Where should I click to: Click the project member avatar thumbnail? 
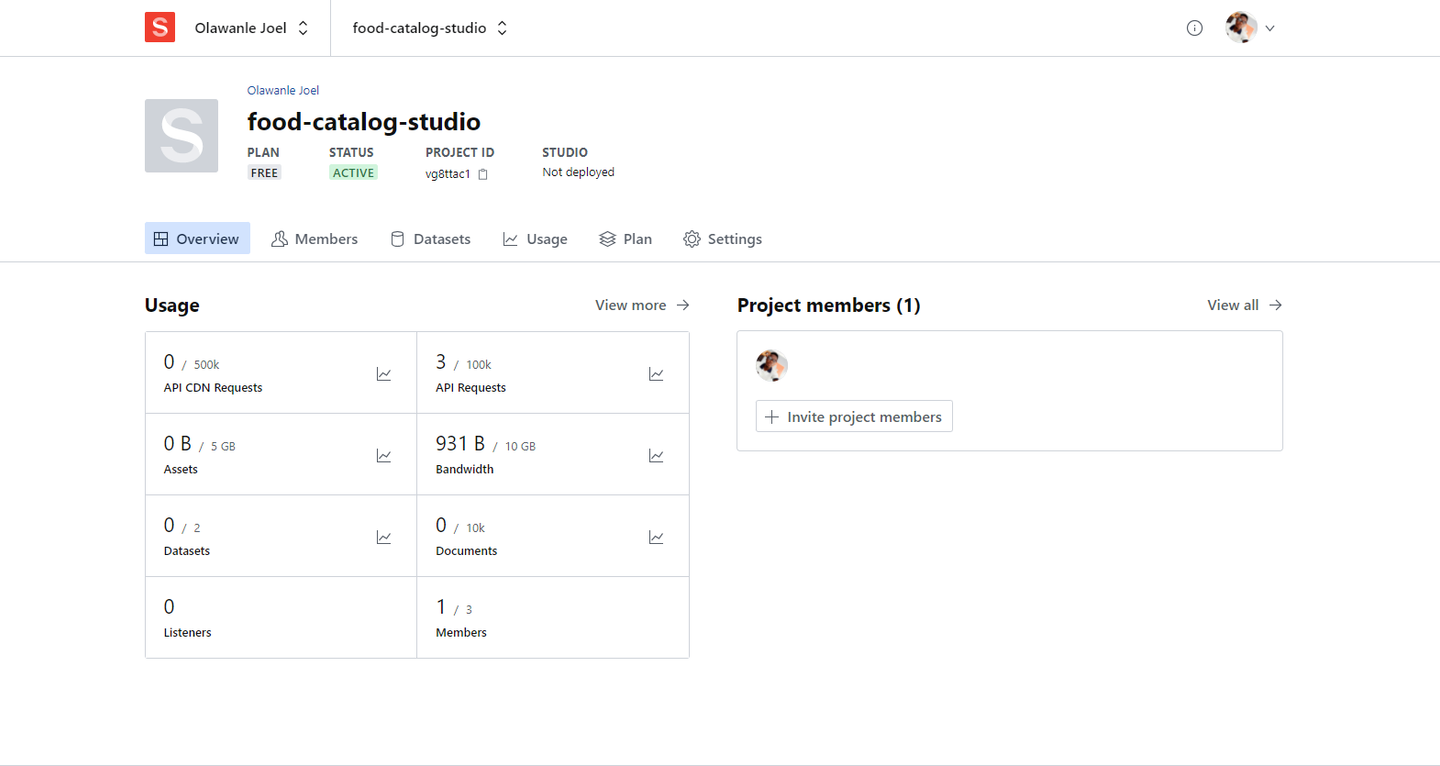(x=770, y=365)
